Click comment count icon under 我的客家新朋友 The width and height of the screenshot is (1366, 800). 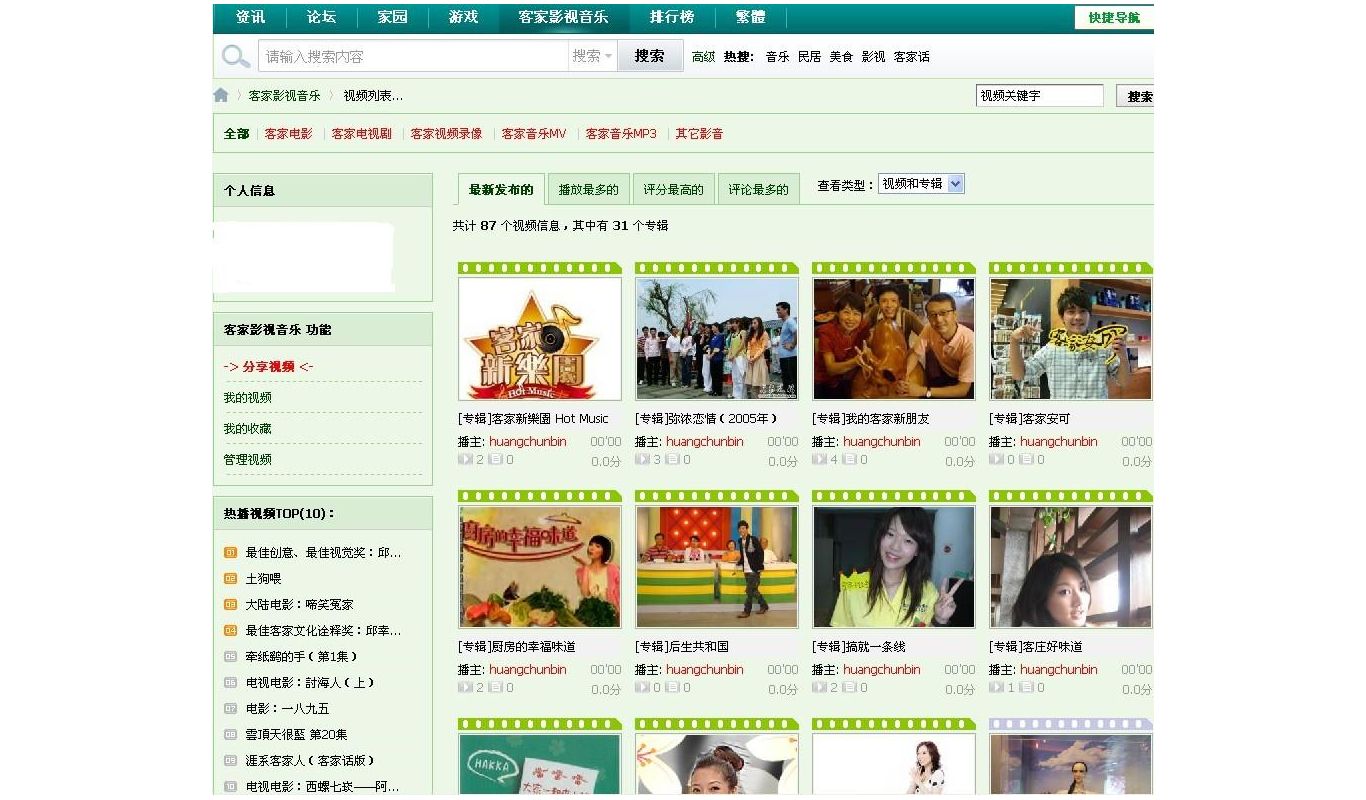tap(849, 459)
